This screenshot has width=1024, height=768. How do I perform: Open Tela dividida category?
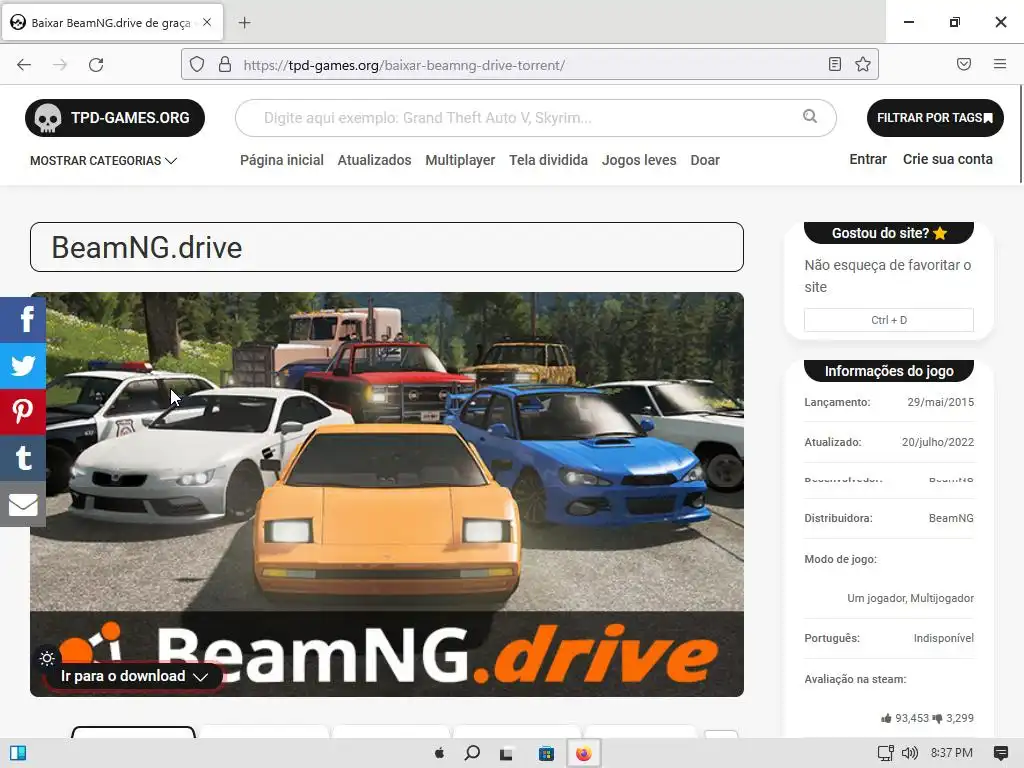(548, 160)
